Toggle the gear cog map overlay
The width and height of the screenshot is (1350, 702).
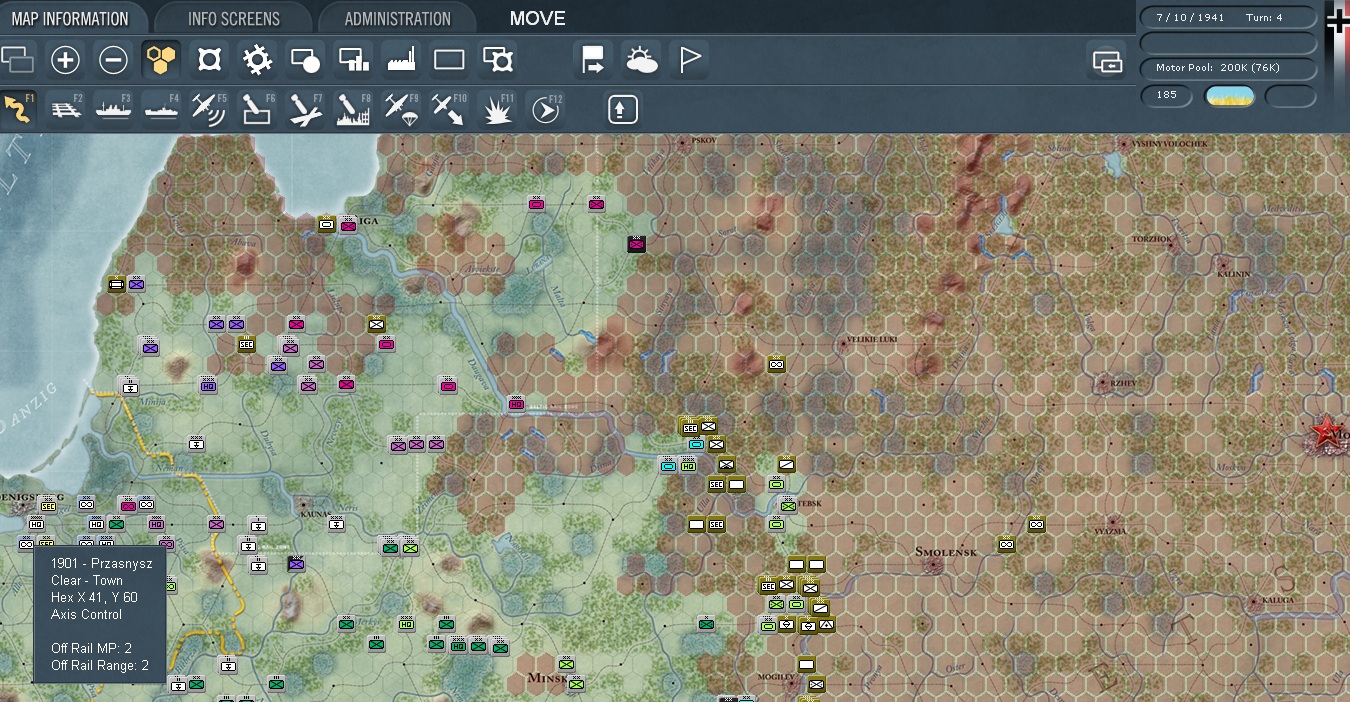tap(257, 61)
